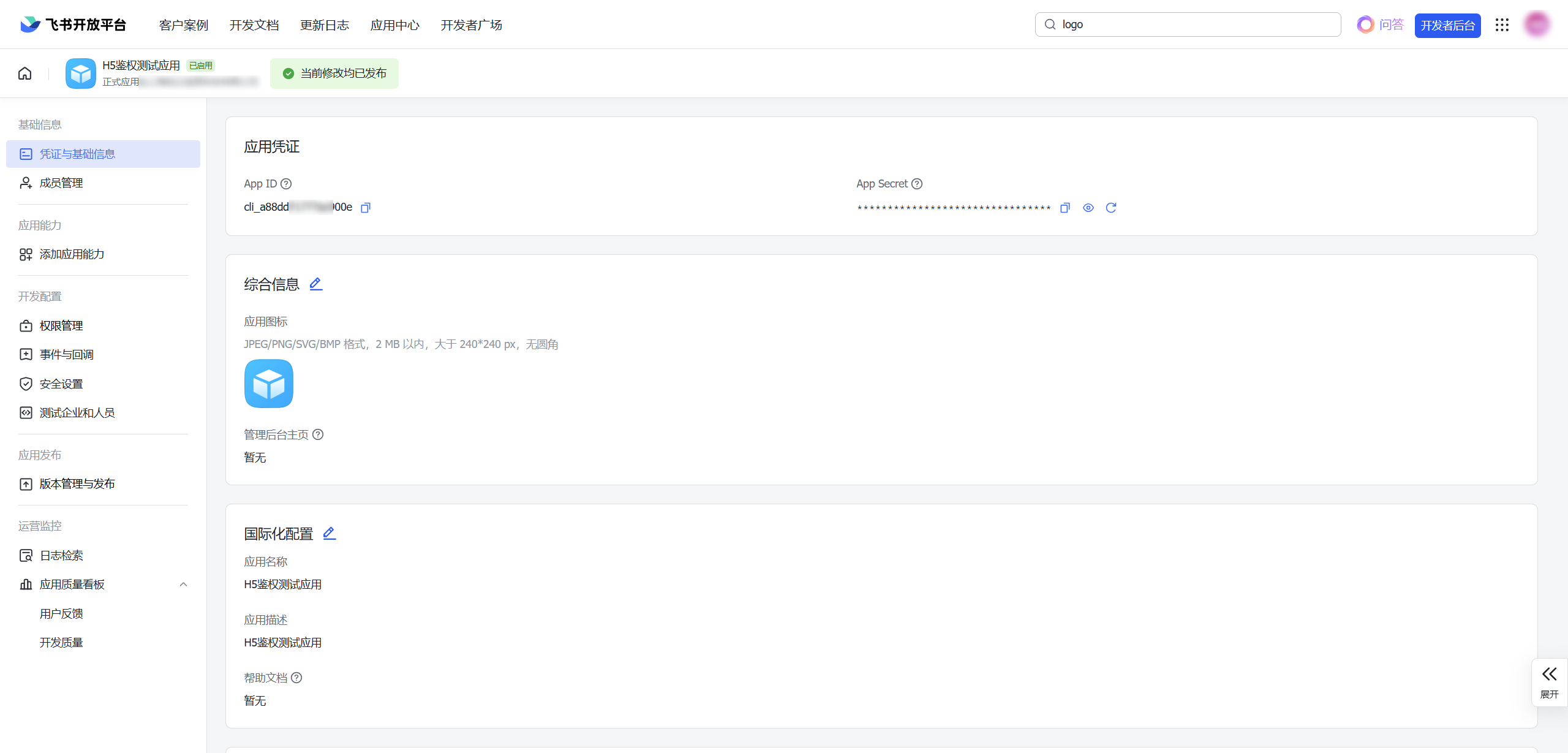Click the 已启用 status tag
Screen dimensions: 1568x753
click(x=201, y=66)
